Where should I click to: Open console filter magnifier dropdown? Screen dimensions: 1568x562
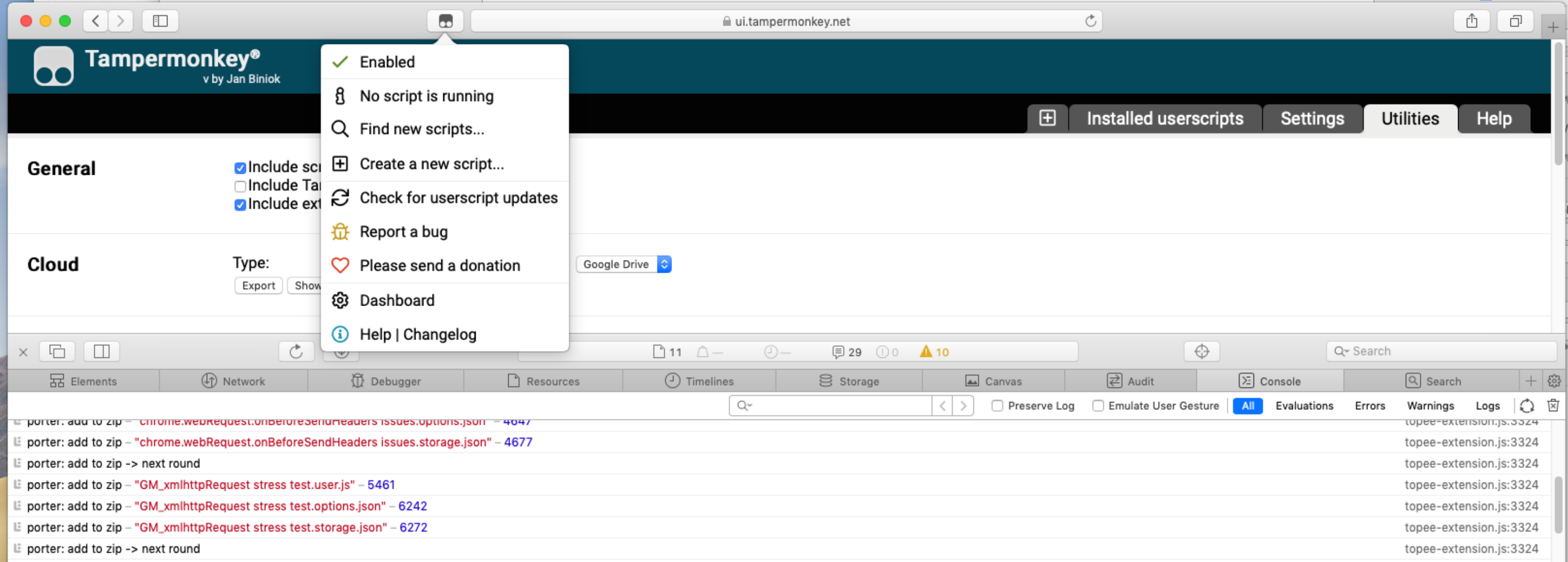coord(744,406)
